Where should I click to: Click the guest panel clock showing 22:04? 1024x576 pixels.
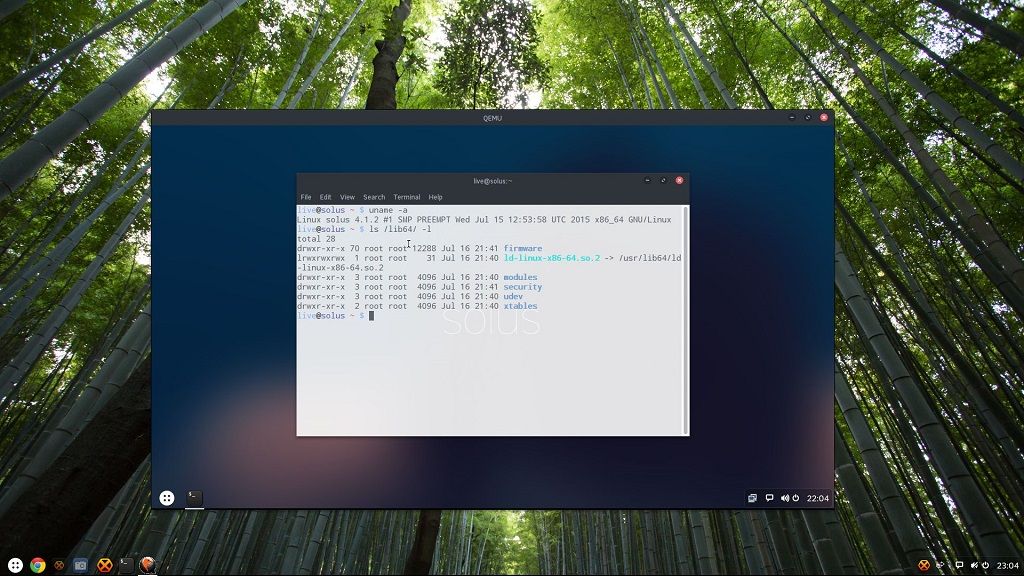[817, 498]
